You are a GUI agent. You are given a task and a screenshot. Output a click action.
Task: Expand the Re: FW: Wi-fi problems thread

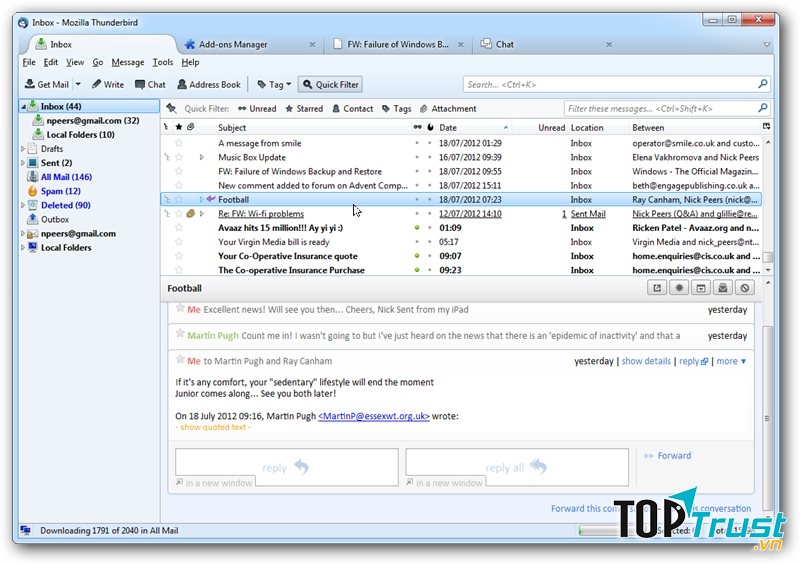202,214
